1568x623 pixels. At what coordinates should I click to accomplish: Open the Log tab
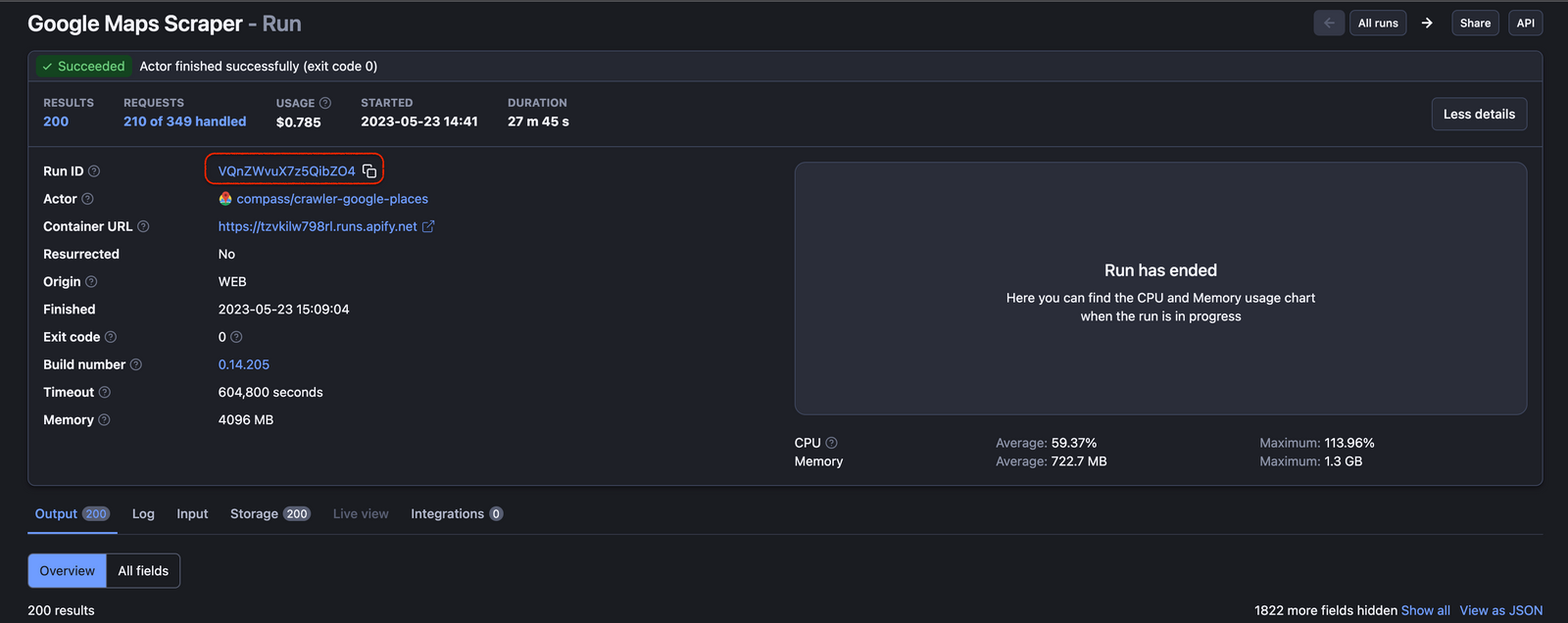(x=143, y=514)
